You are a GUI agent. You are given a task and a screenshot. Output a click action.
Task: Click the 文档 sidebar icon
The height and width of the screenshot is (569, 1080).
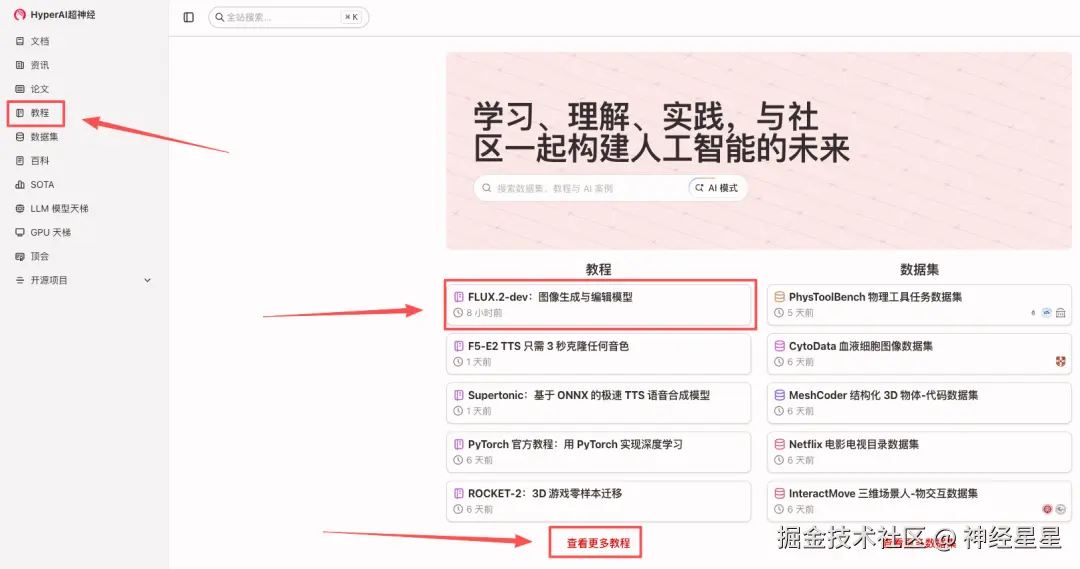20,41
